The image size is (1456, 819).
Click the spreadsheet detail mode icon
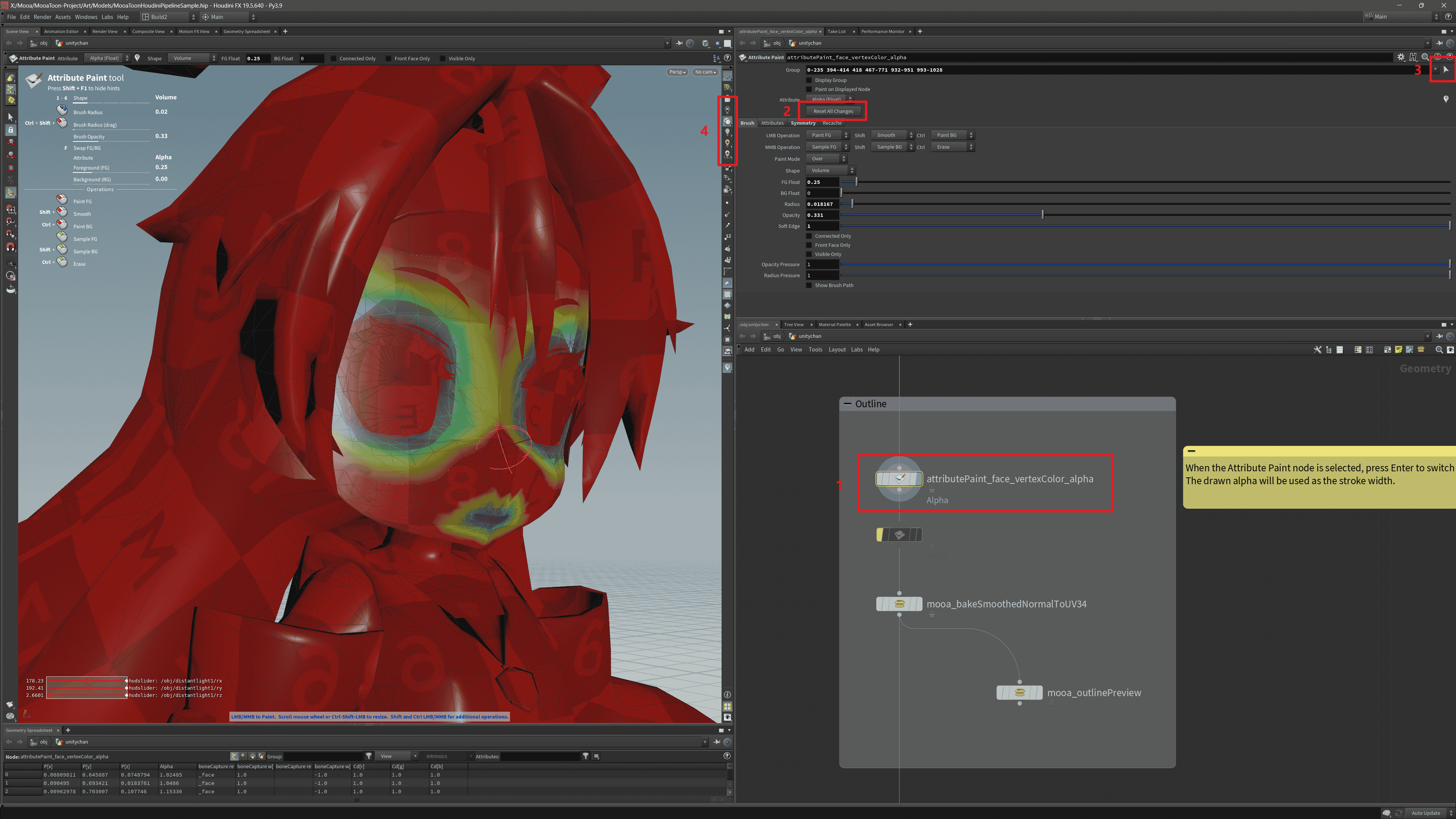[x=261, y=756]
